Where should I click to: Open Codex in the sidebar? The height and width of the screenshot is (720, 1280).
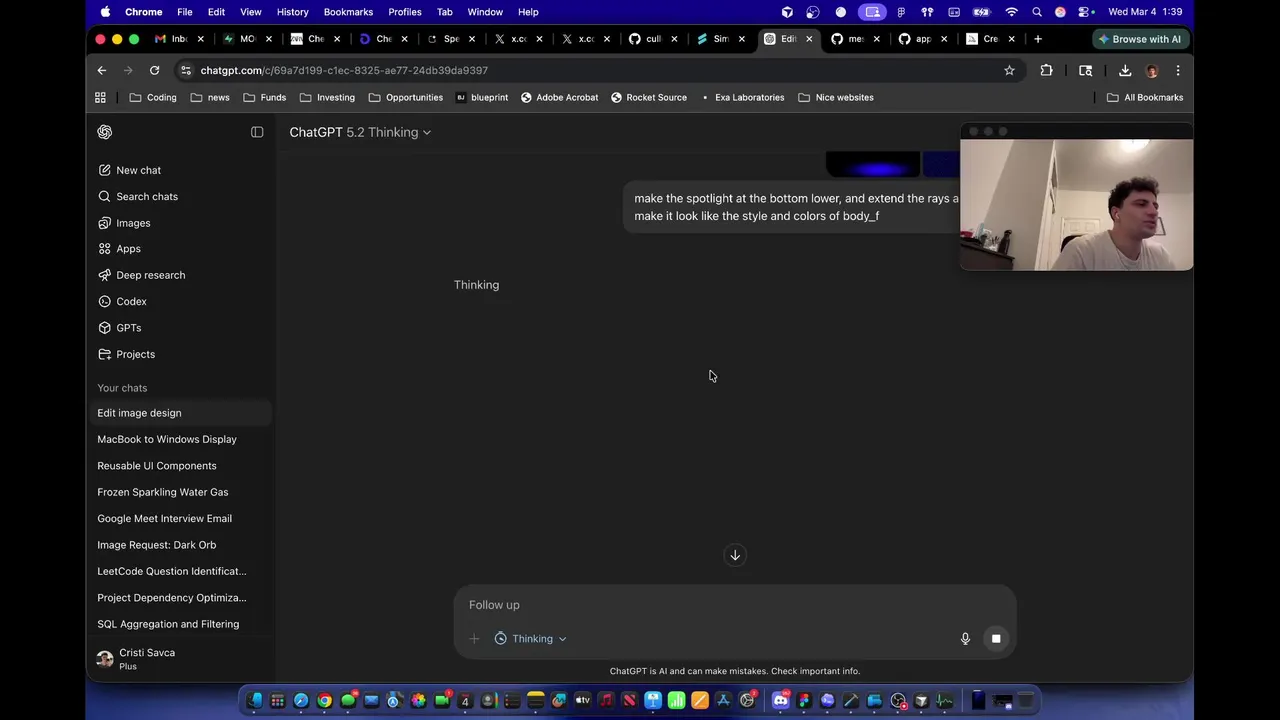click(180, 301)
